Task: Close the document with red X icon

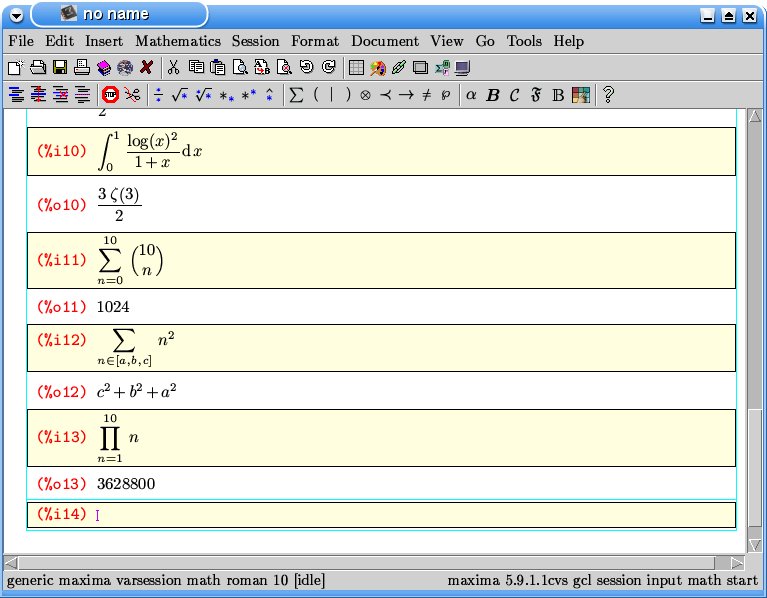Action: coord(146,67)
